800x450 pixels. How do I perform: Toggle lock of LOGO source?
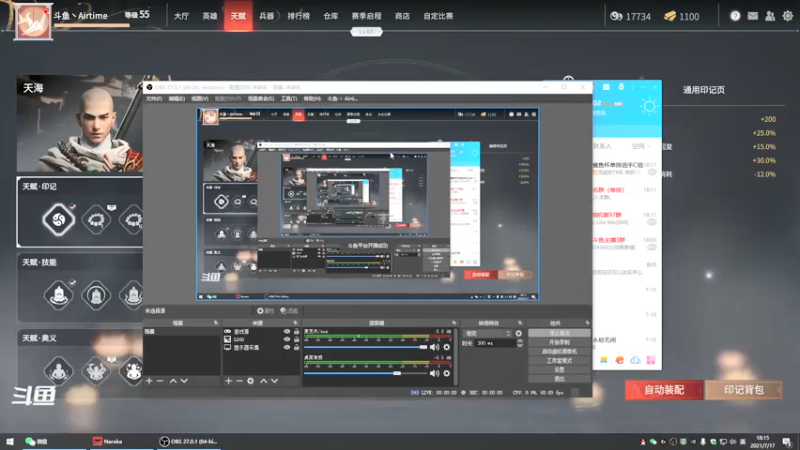click(x=296, y=339)
